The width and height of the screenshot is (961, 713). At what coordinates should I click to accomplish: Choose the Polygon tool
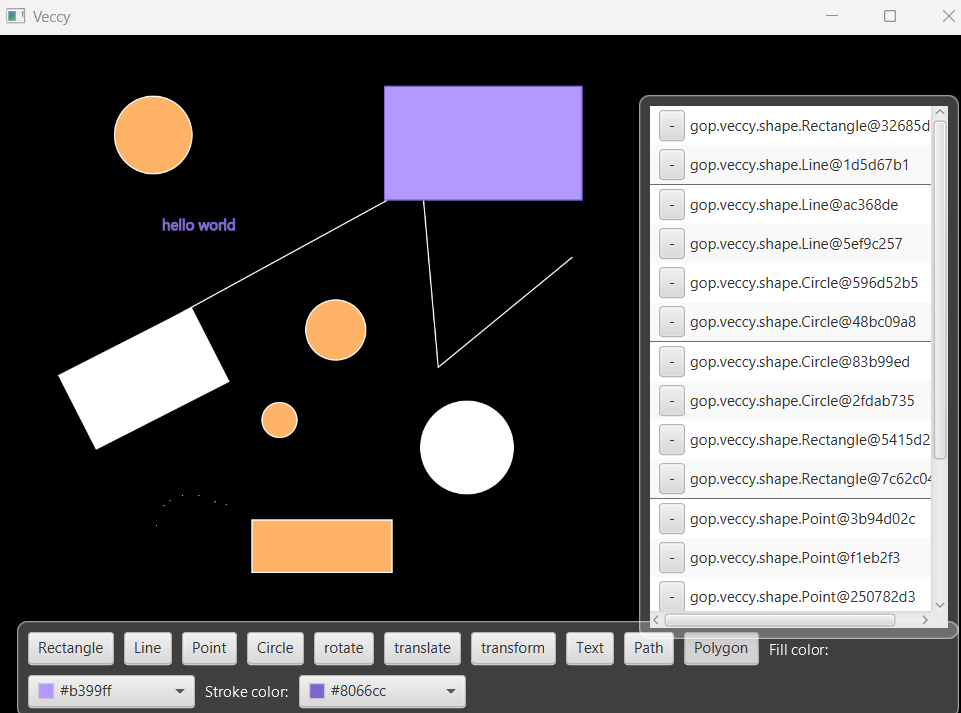pos(721,648)
